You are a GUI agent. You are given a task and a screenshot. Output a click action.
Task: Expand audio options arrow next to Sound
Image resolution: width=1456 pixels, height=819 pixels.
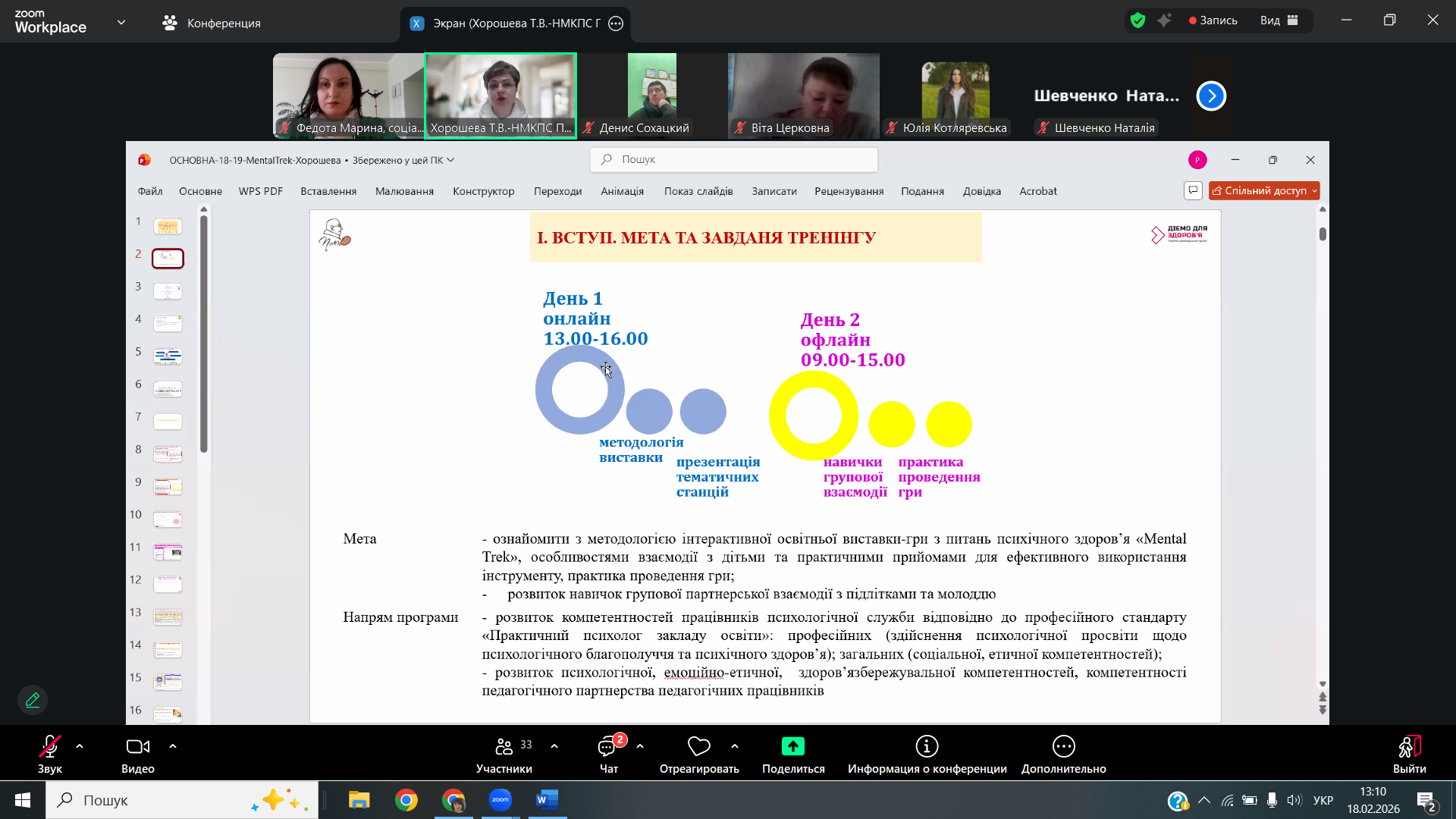click(80, 747)
